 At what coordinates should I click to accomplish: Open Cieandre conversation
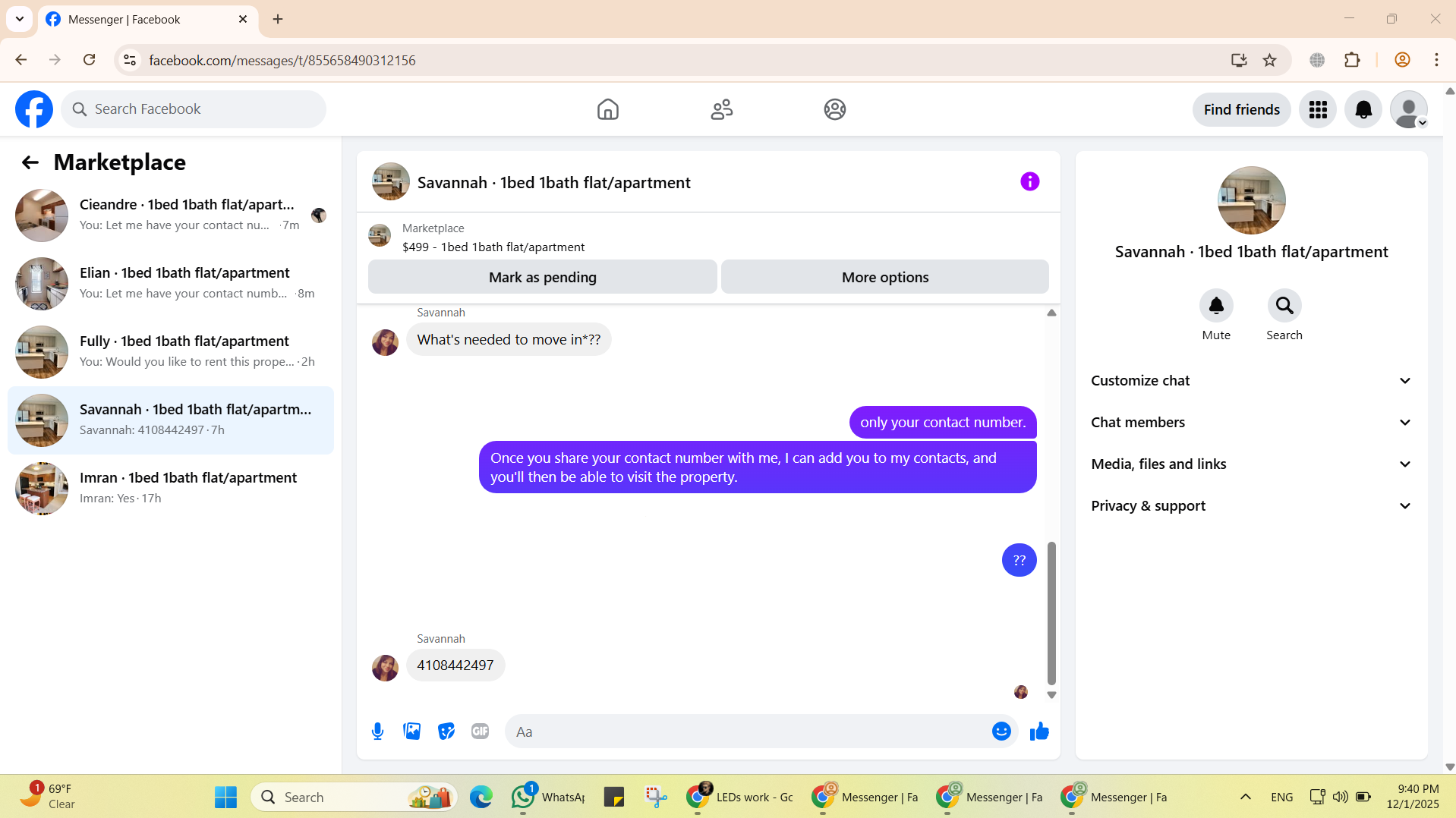[171, 216]
